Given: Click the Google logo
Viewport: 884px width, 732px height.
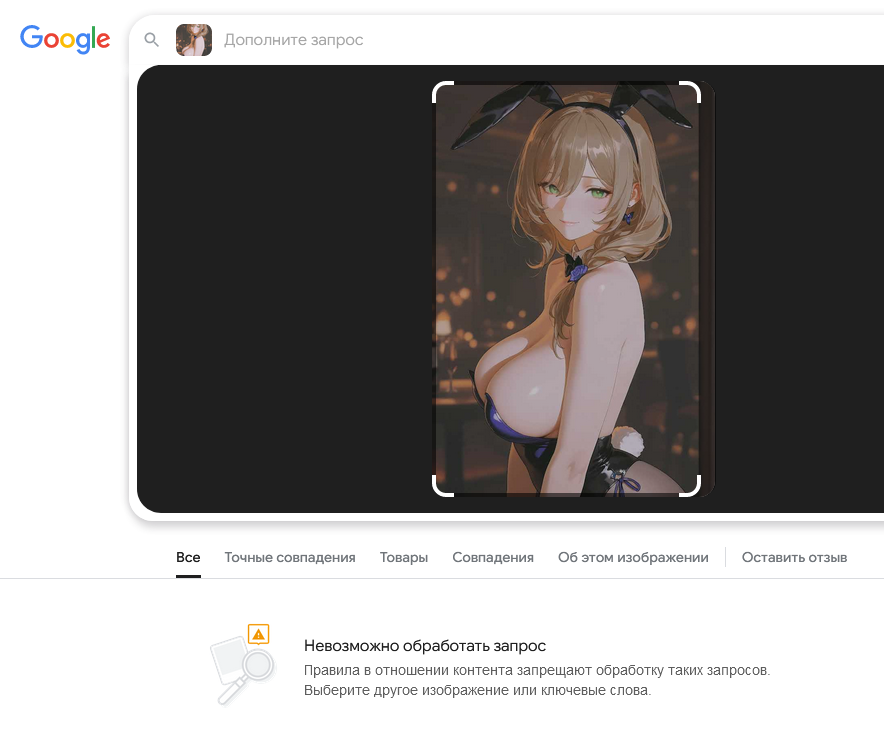Looking at the screenshot, I should (65, 39).
